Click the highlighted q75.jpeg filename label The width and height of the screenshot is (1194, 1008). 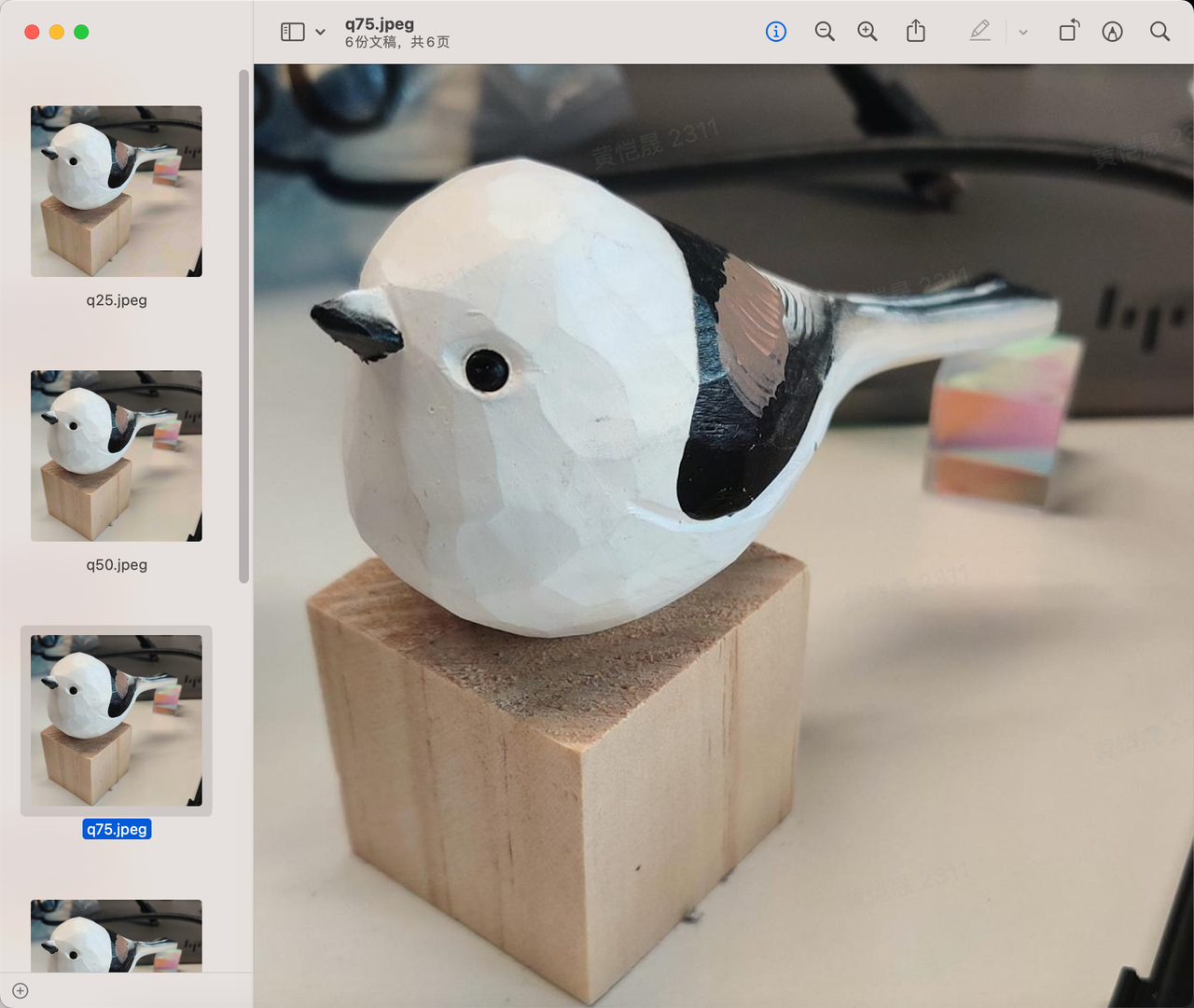click(x=117, y=829)
